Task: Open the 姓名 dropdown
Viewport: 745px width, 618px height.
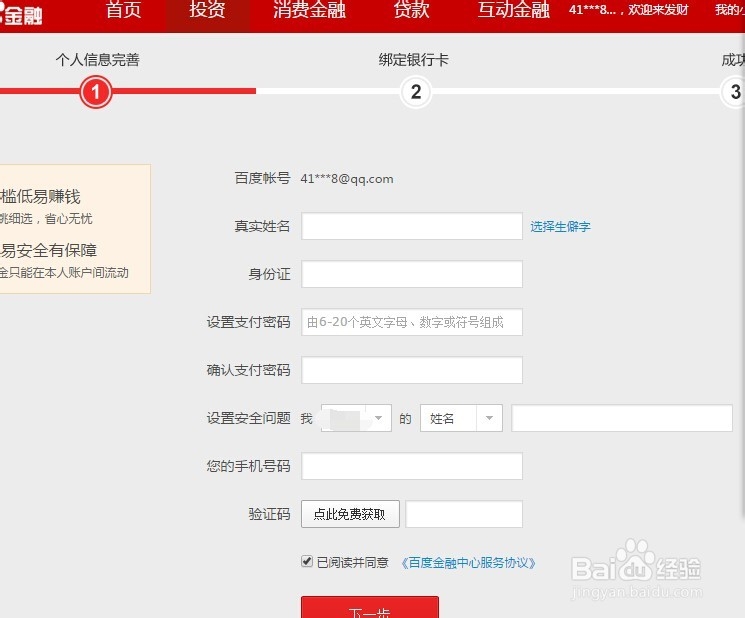Action: [461, 418]
